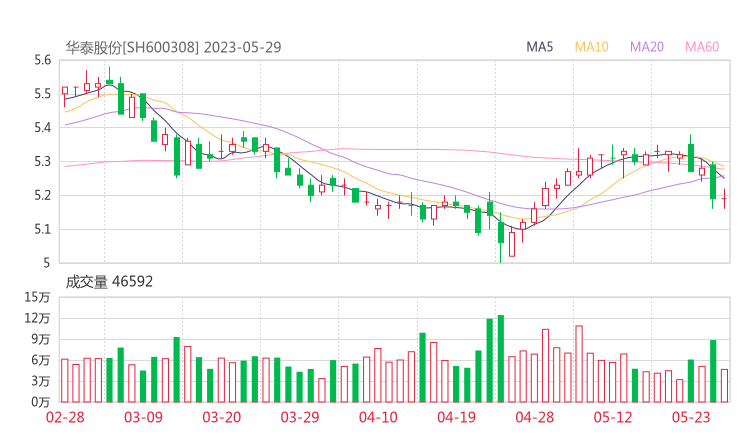Select the 03-09 date axis label

pyautogui.click(x=143, y=417)
